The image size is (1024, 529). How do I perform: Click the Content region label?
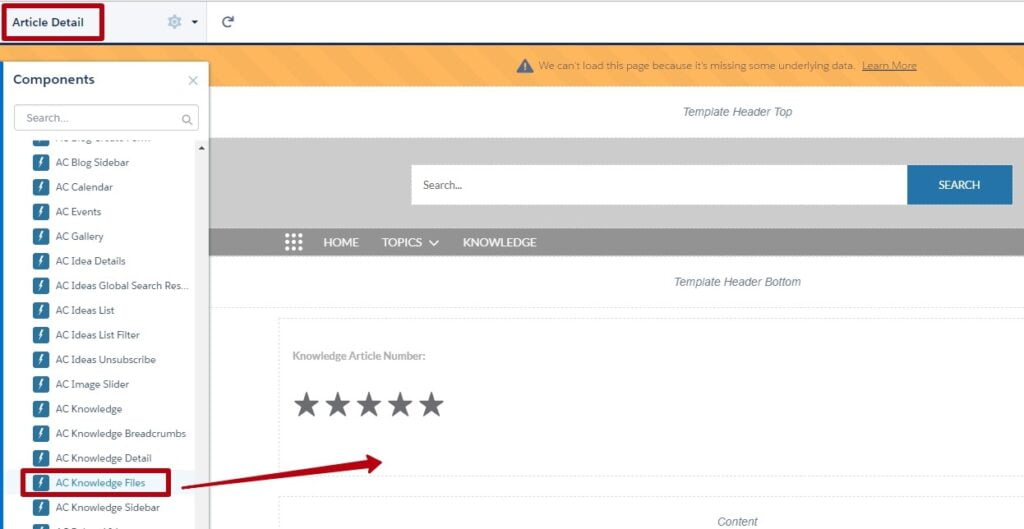tap(737, 522)
